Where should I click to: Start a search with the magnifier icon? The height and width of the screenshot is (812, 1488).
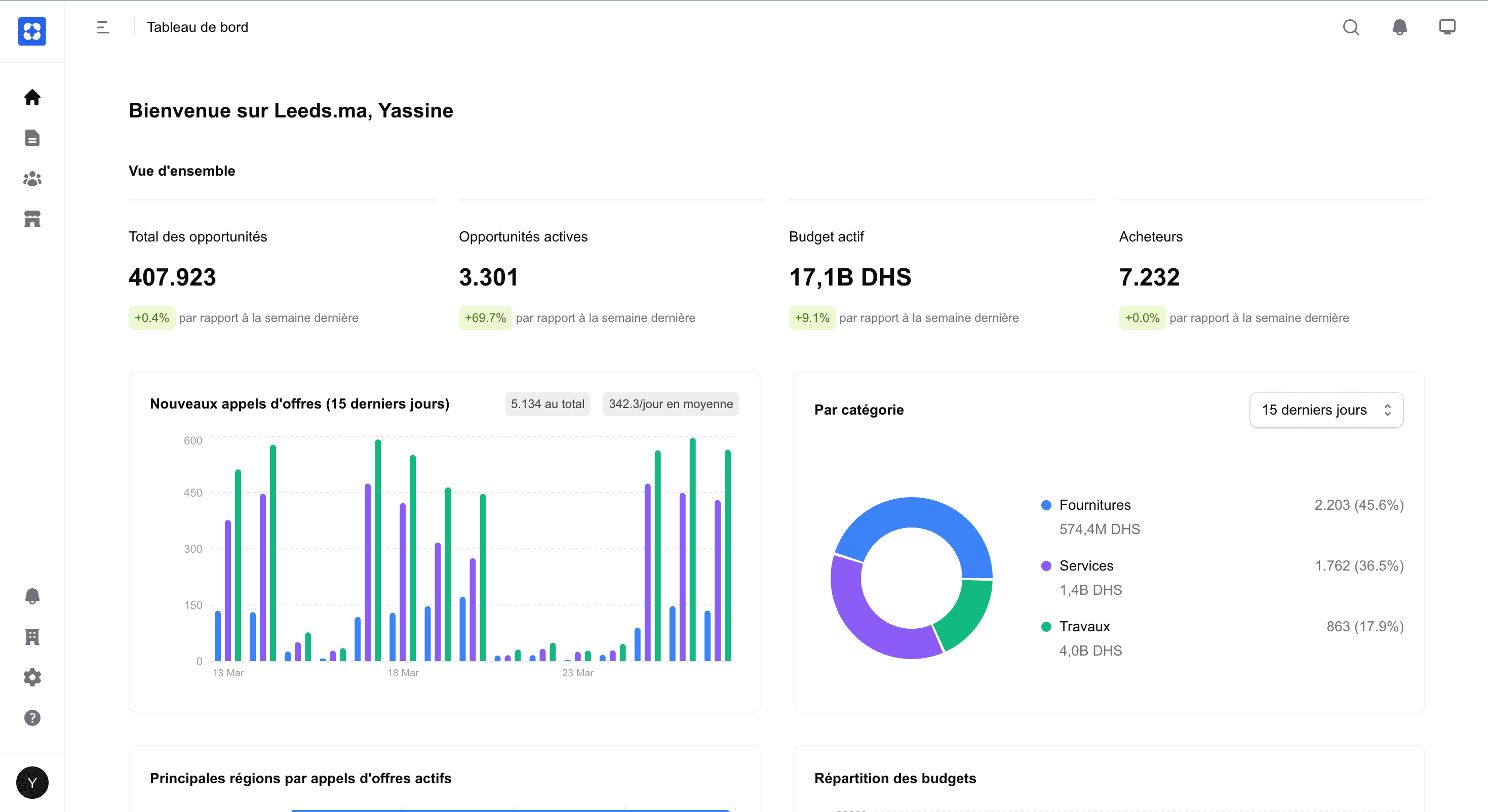[1351, 27]
